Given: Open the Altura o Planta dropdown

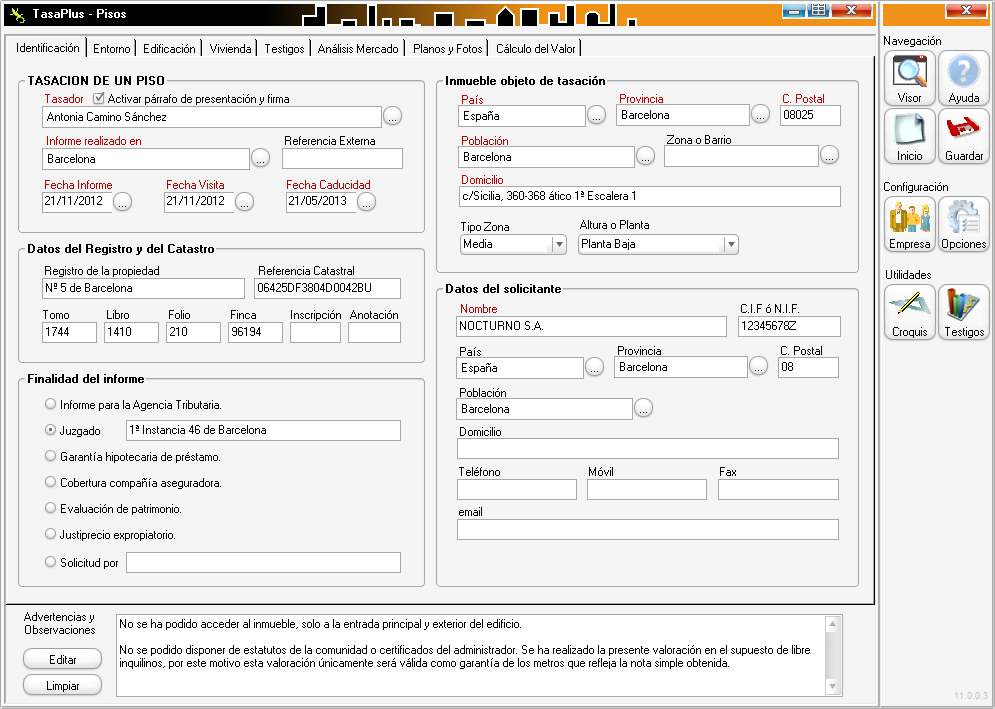Looking at the screenshot, I should (731, 244).
